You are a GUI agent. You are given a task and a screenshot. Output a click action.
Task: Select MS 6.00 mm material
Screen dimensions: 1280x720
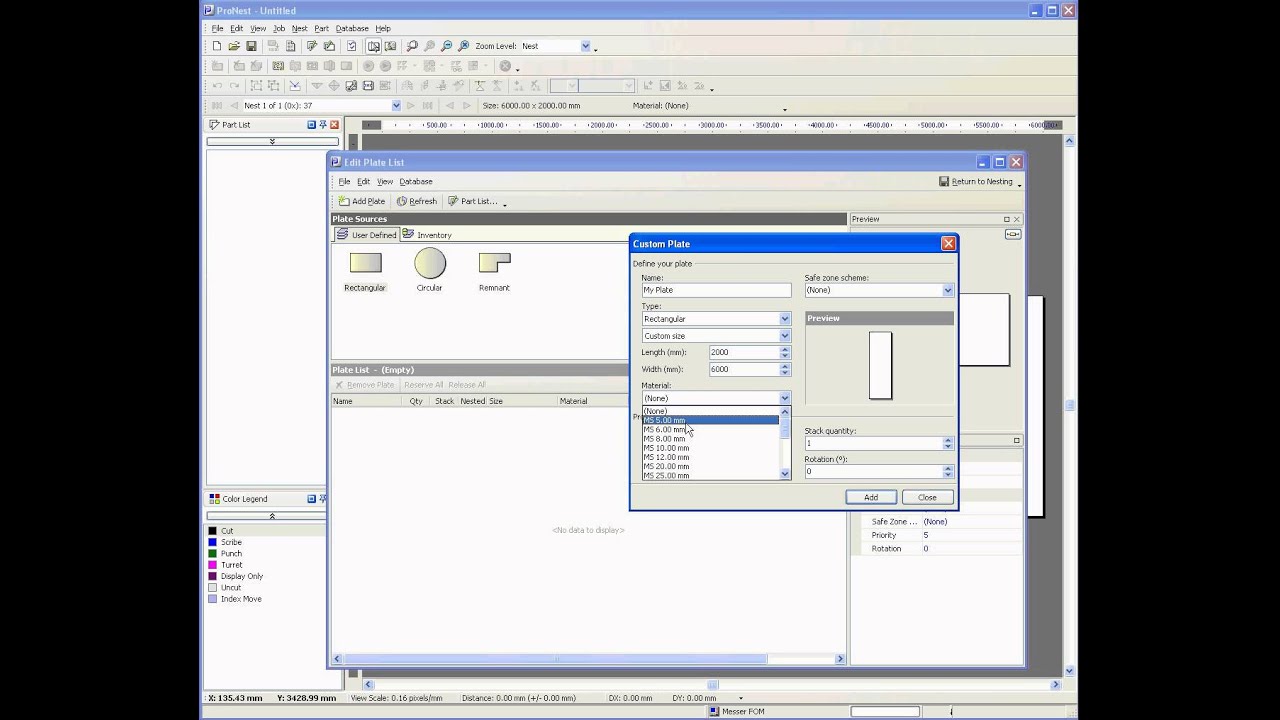[710, 430]
